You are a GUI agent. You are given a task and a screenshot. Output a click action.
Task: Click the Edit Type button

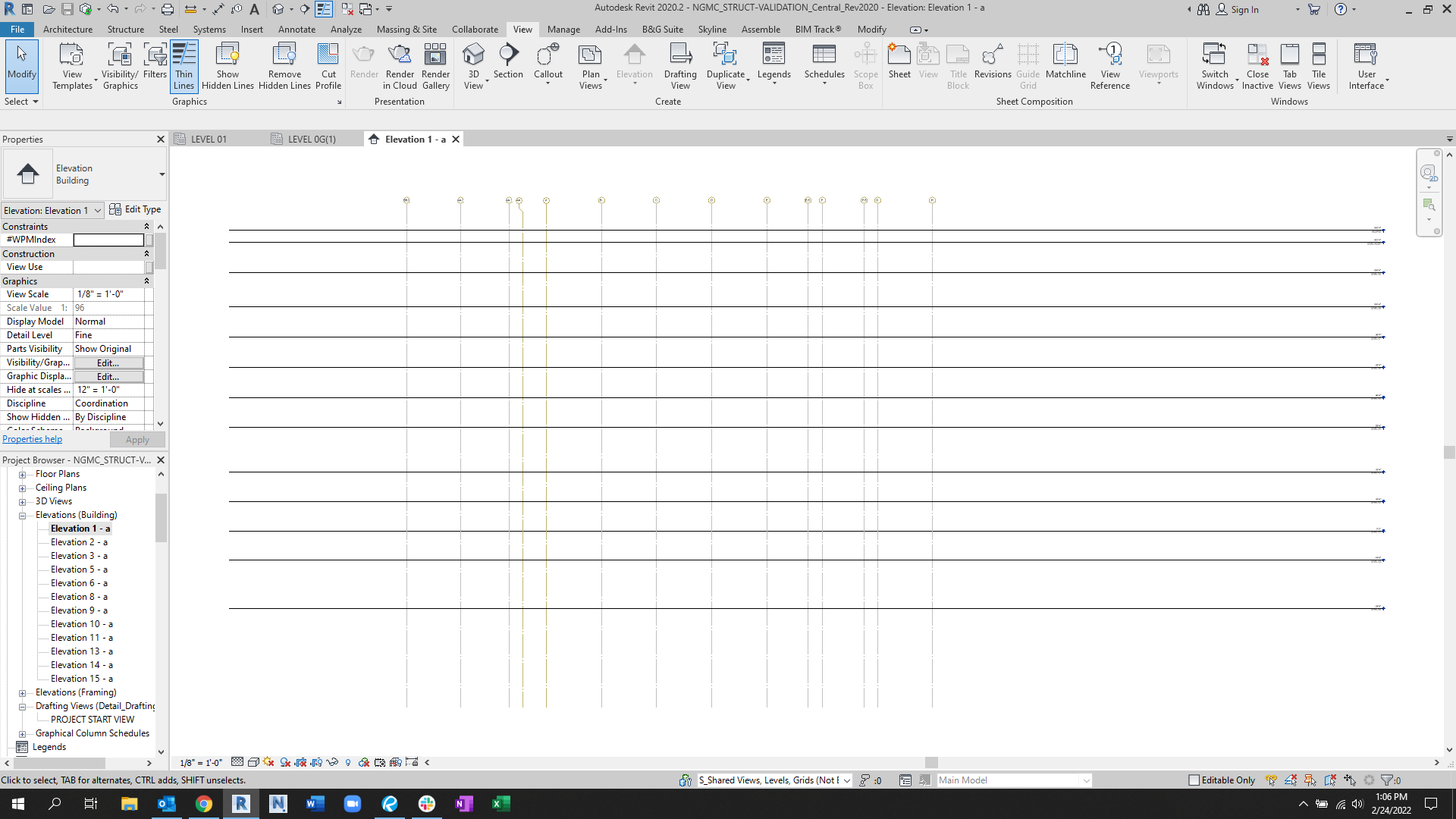[x=135, y=210]
